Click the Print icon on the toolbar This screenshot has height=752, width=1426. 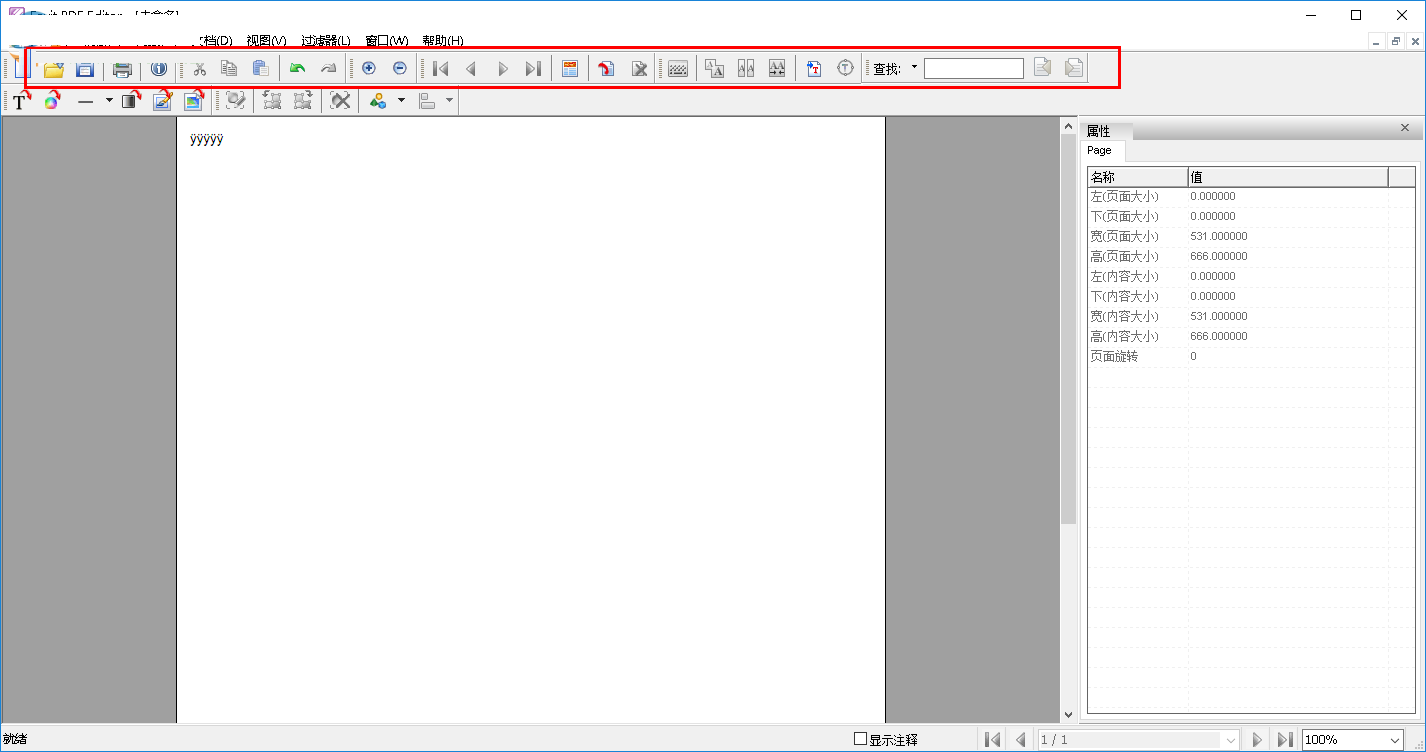[x=122, y=68]
